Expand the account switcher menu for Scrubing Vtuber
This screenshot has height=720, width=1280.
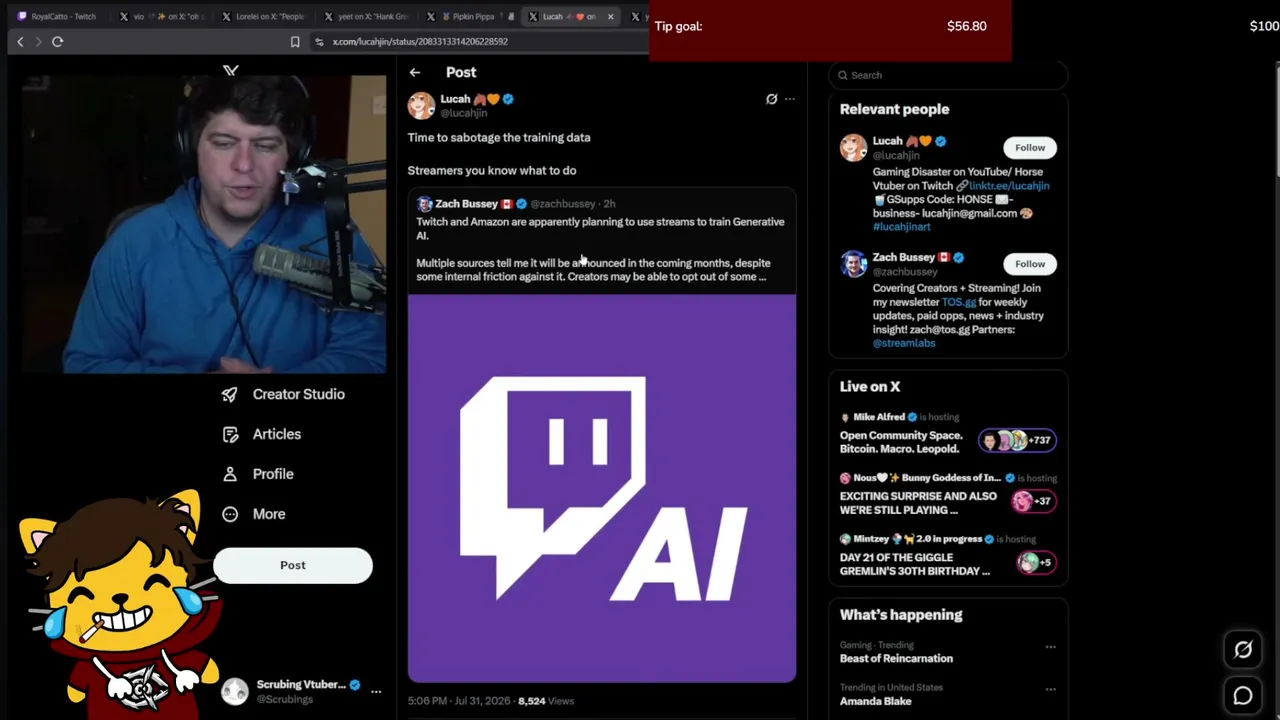tap(376, 691)
